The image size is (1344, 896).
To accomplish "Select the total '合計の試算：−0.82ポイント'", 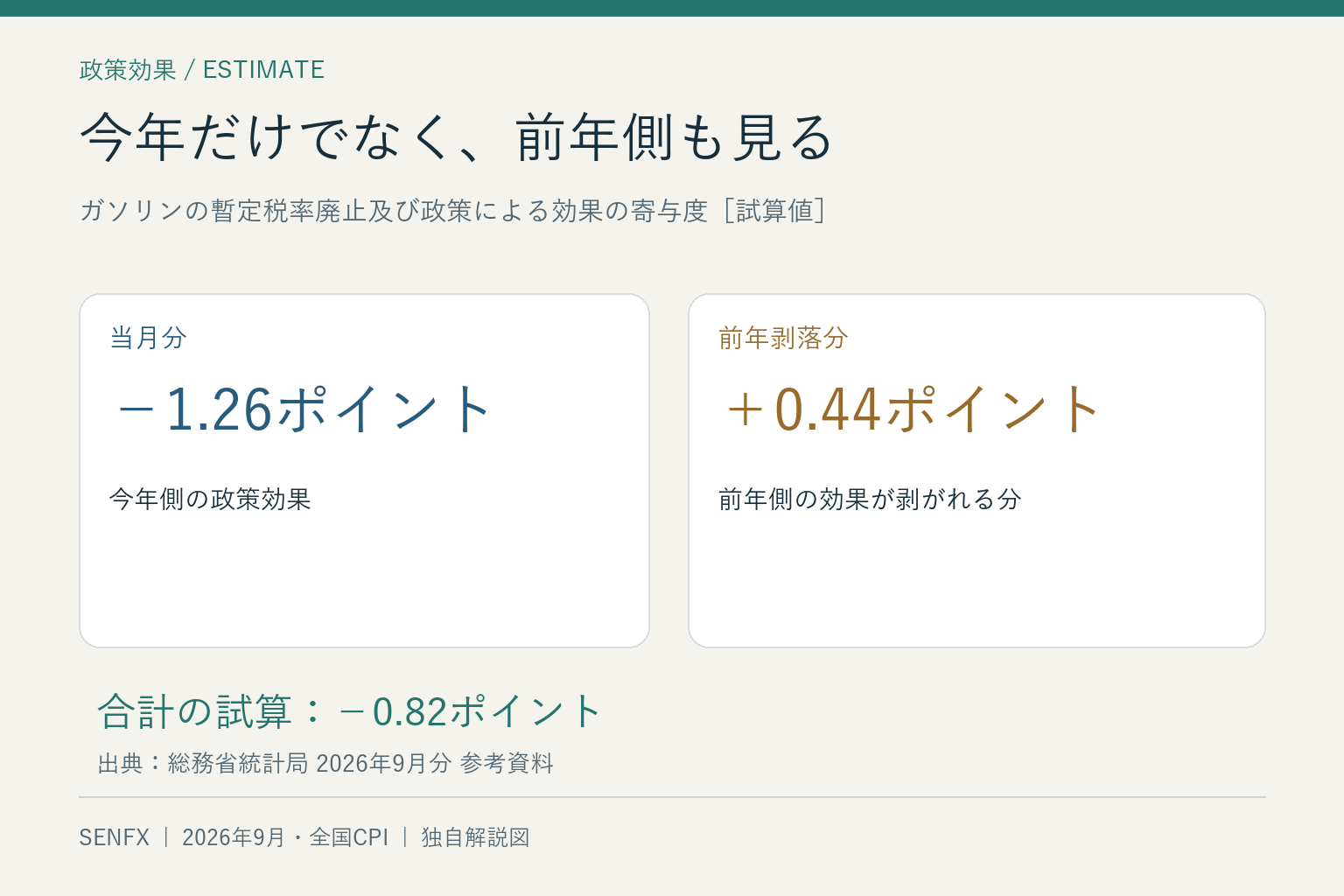I will [x=349, y=711].
